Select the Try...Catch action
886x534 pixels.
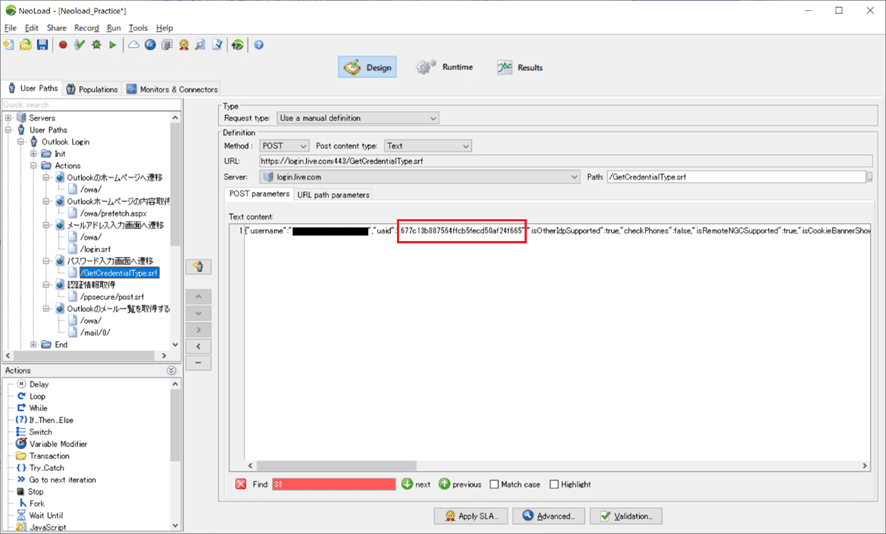(x=47, y=468)
